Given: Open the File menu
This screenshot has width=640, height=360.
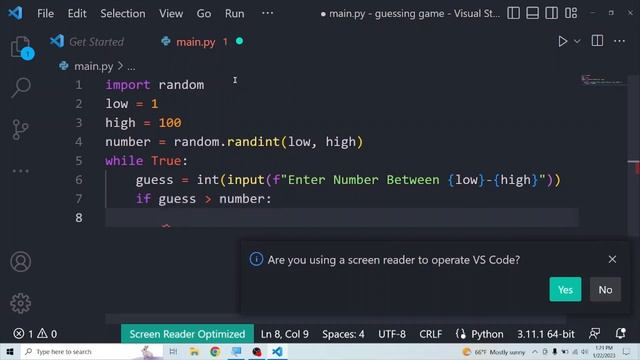Looking at the screenshot, I should pos(45,13).
